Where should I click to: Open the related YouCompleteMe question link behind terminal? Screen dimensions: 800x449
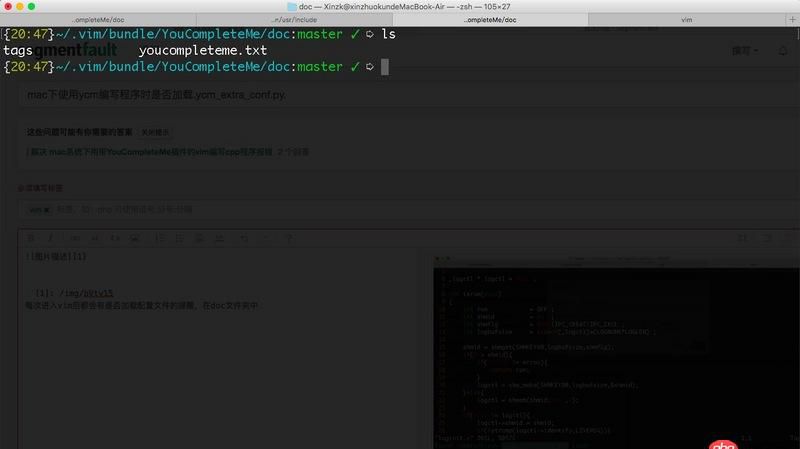151,152
